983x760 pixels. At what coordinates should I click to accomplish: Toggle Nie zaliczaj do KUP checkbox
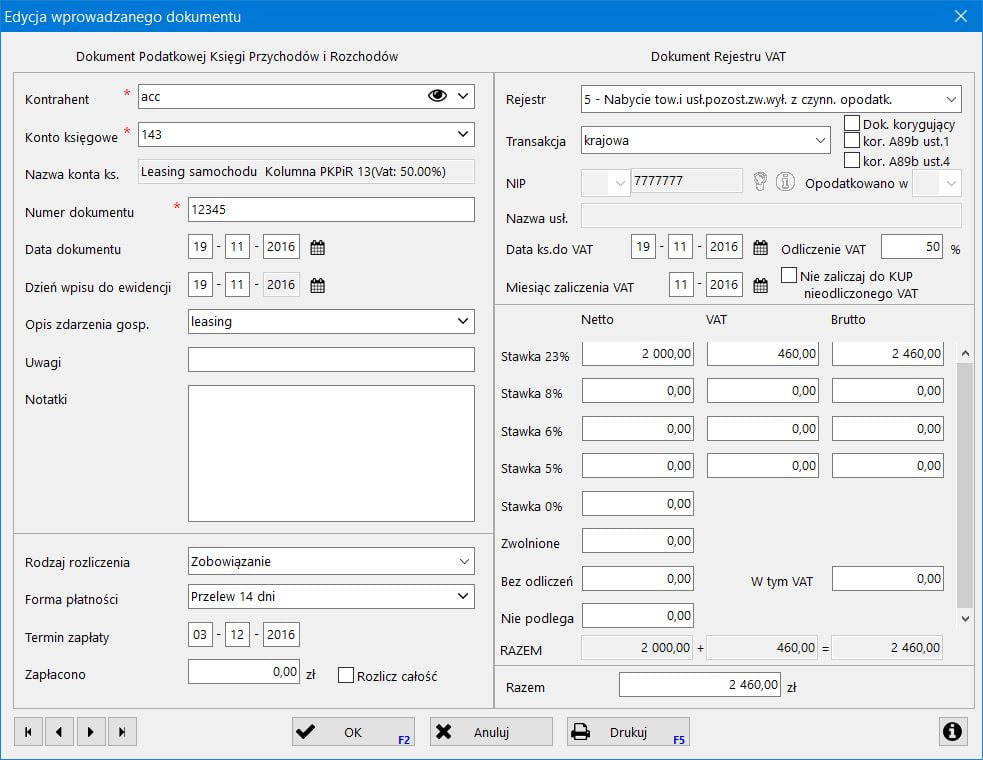(x=789, y=275)
